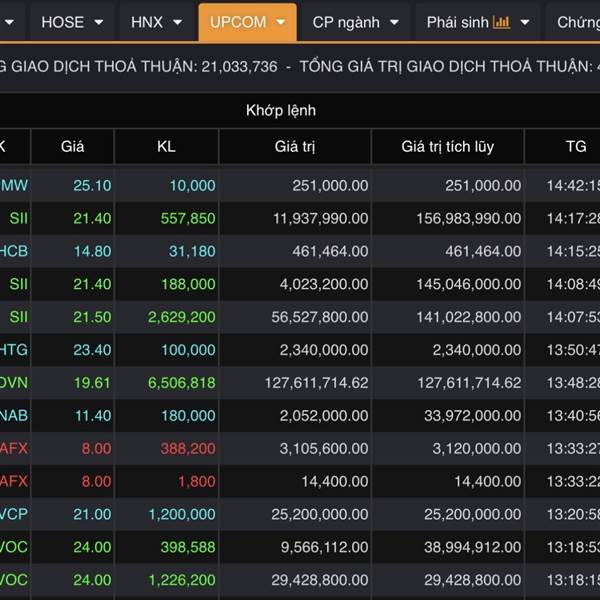Open the HCB ticker row
600x600 pixels.
(x=14, y=251)
